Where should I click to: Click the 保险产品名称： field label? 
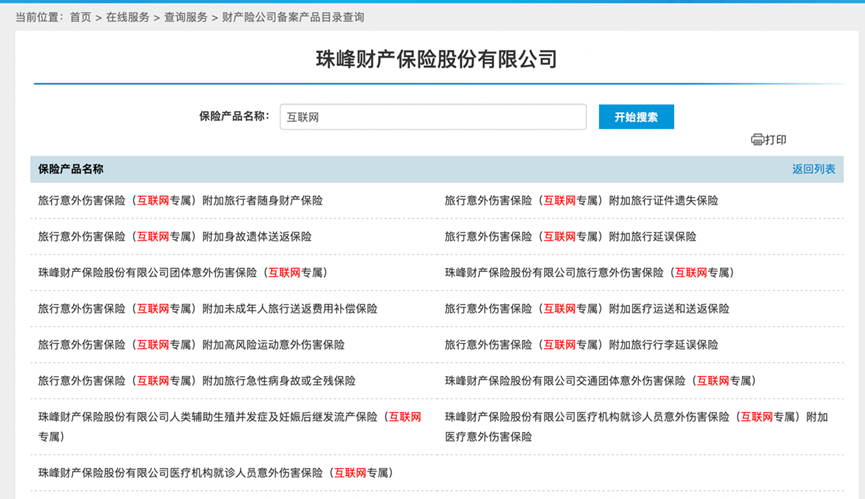coord(234,116)
